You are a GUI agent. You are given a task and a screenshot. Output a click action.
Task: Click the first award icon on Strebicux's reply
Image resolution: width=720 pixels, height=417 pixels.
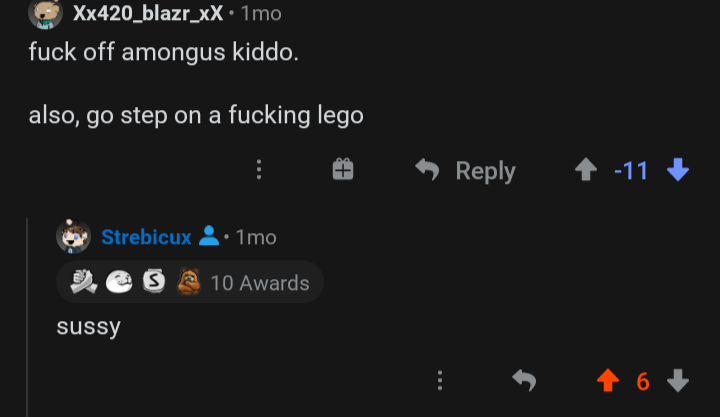coord(83,283)
